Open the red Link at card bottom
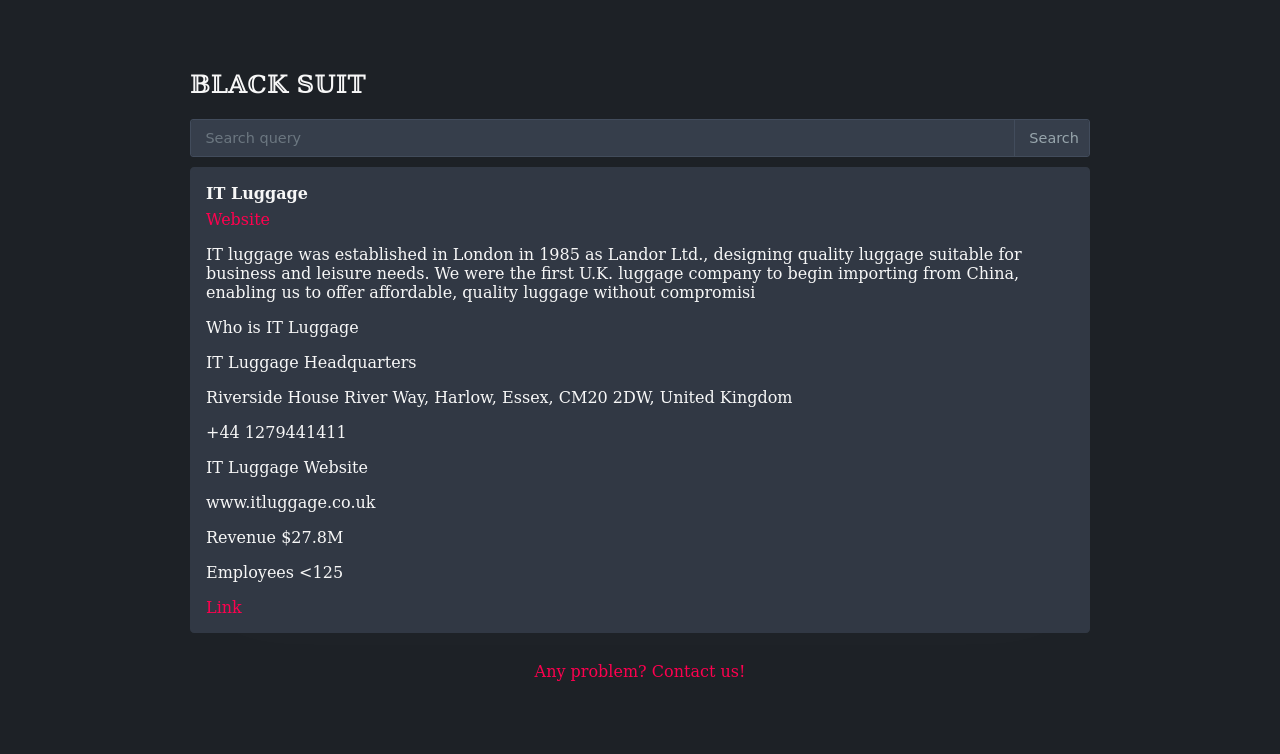The height and width of the screenshot is (754, 1280). point(224,607)
